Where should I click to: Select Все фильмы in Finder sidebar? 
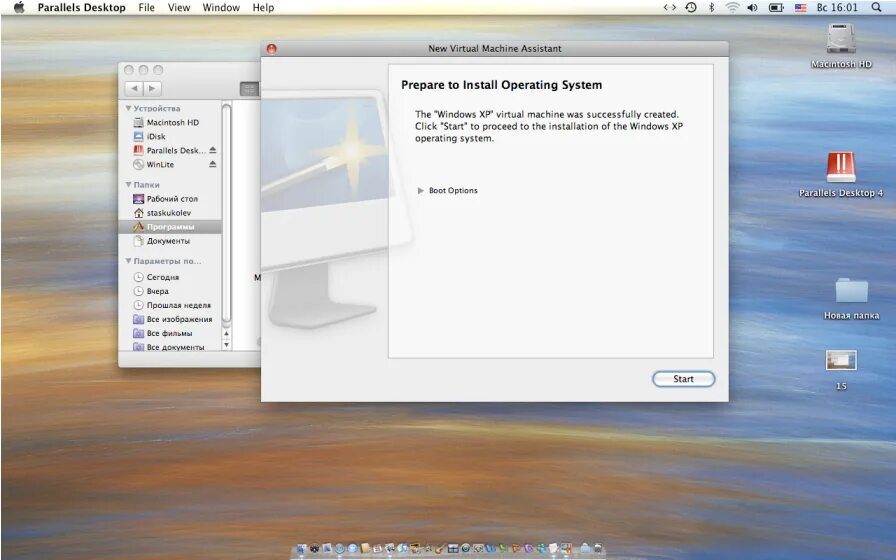169,333
